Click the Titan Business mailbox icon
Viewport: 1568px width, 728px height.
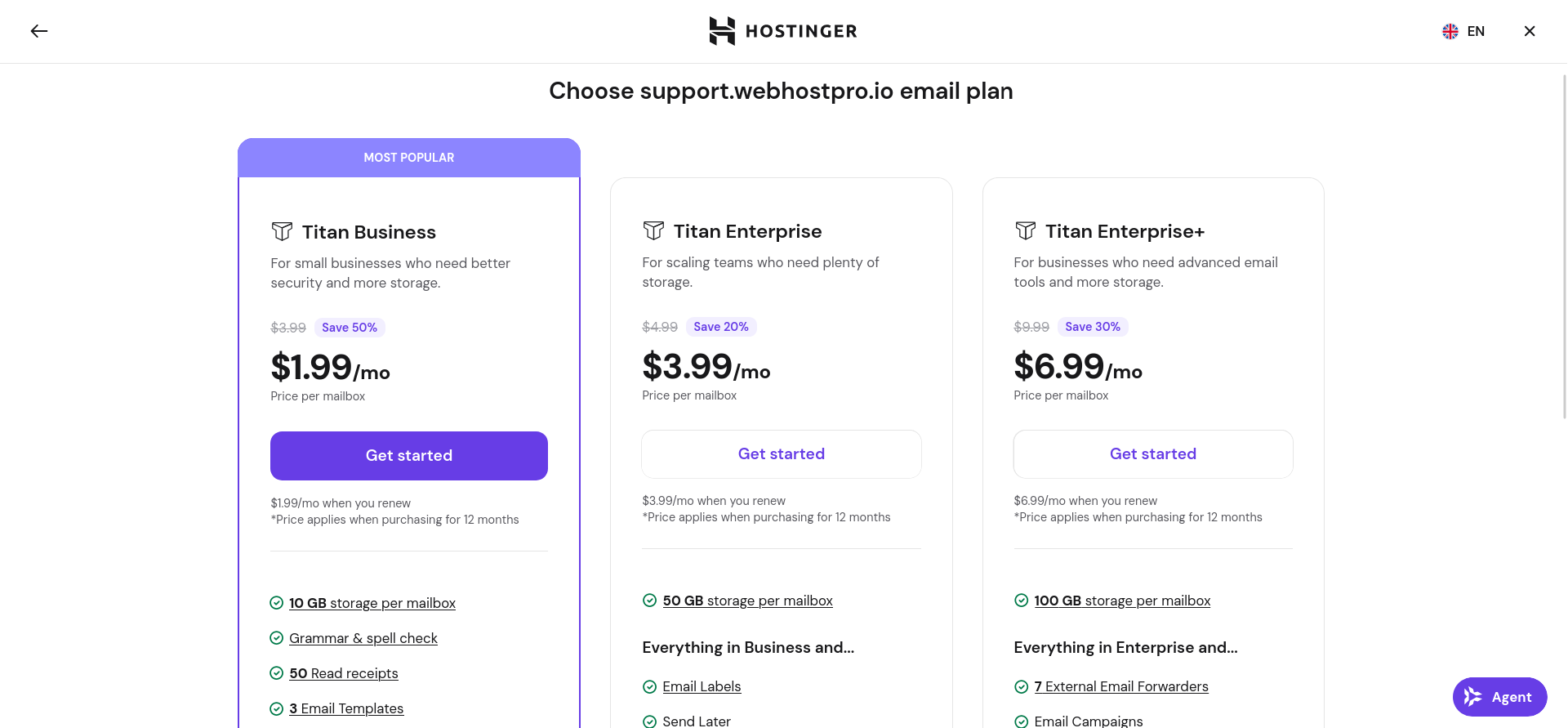282,232
